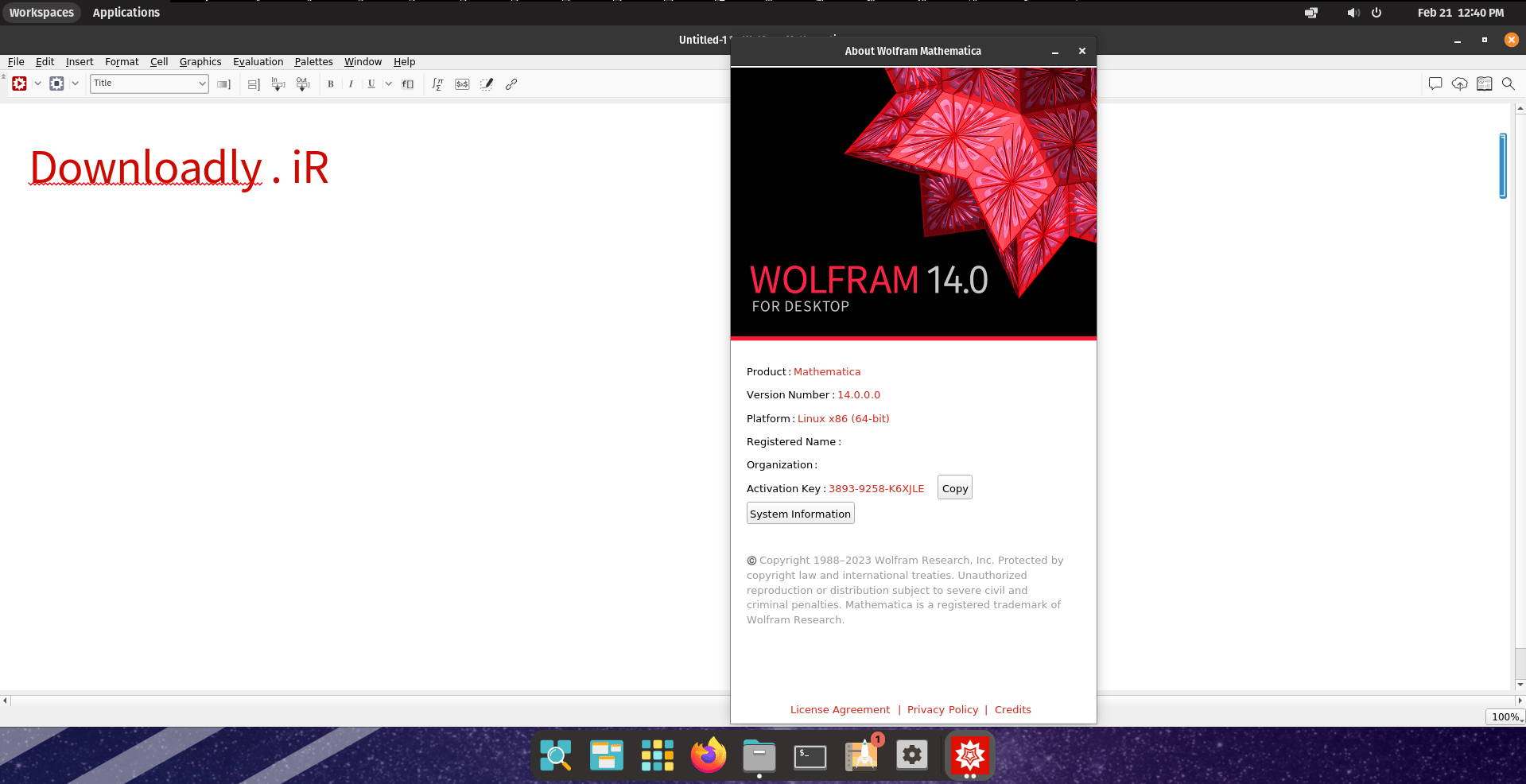Click the search magnifier icon in toolbar

[1508, 83]
